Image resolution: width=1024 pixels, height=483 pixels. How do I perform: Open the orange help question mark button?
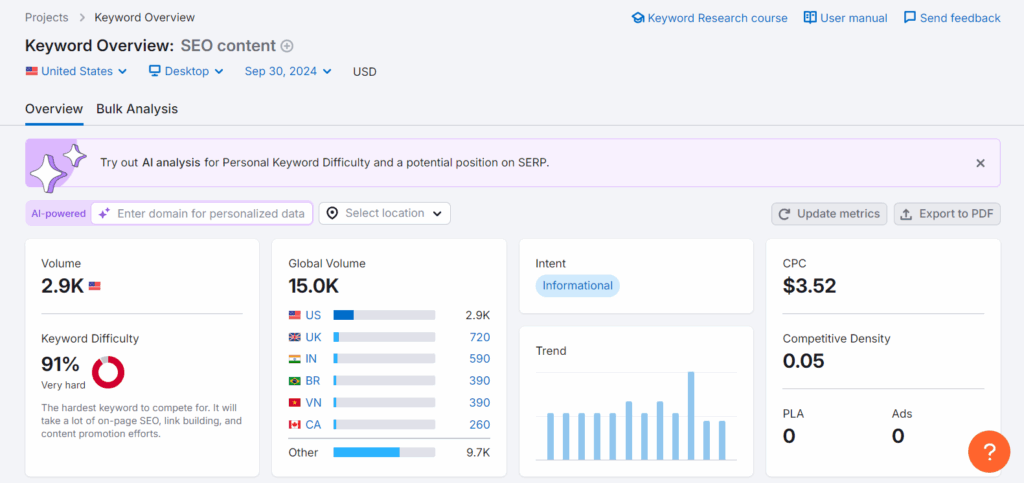(x=989, y=451)
